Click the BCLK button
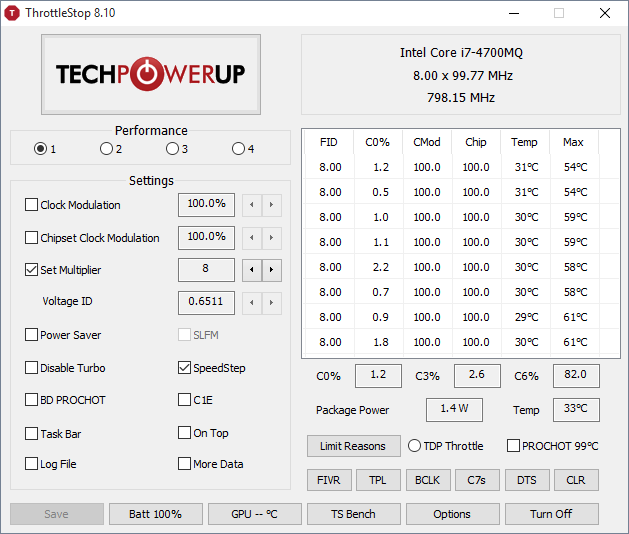The image size is (629, 534). 428,480
